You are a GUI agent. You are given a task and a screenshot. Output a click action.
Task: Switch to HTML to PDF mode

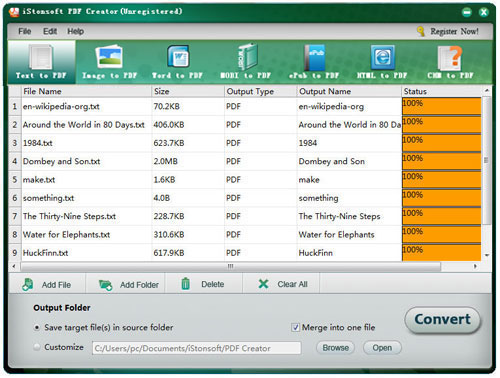click(383, 57)
